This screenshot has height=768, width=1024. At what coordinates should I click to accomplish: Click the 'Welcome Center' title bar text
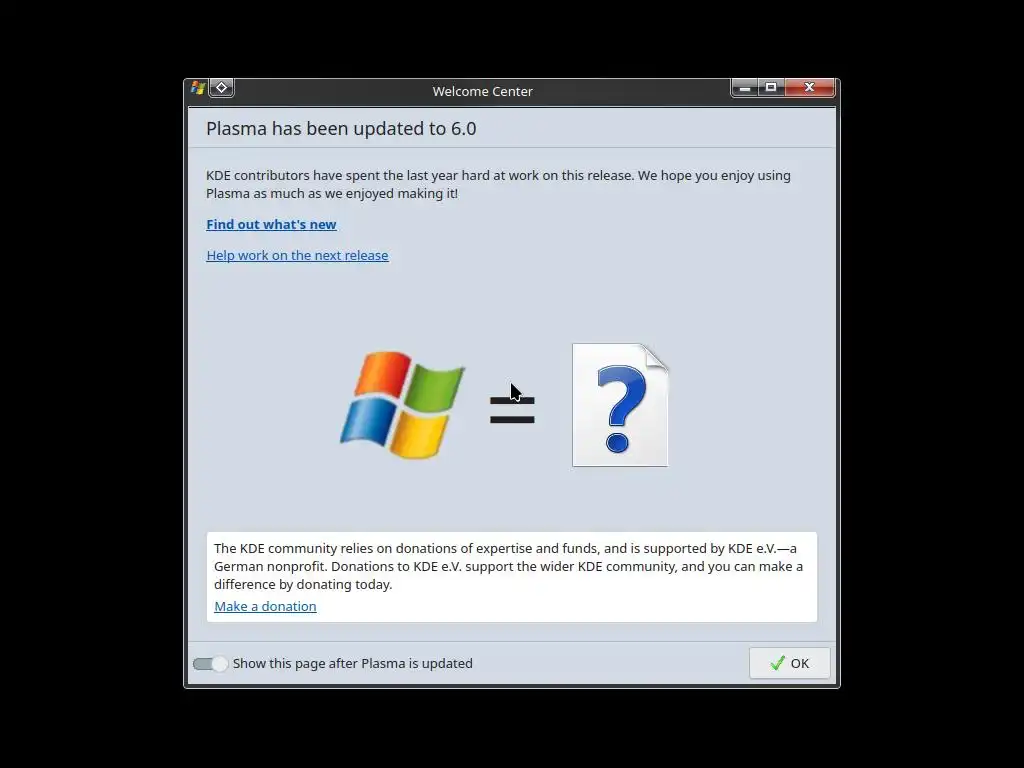click(483, 91)
